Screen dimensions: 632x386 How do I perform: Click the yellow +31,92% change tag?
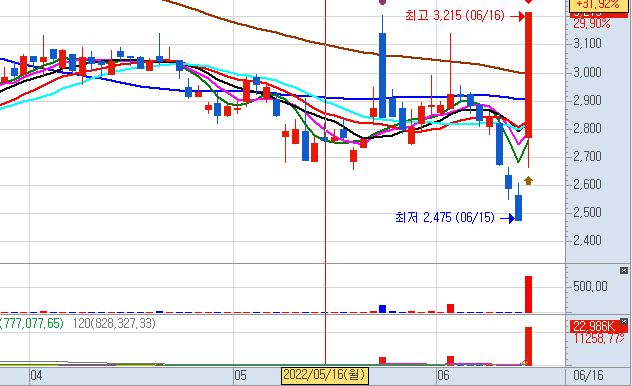pos(599,5)
